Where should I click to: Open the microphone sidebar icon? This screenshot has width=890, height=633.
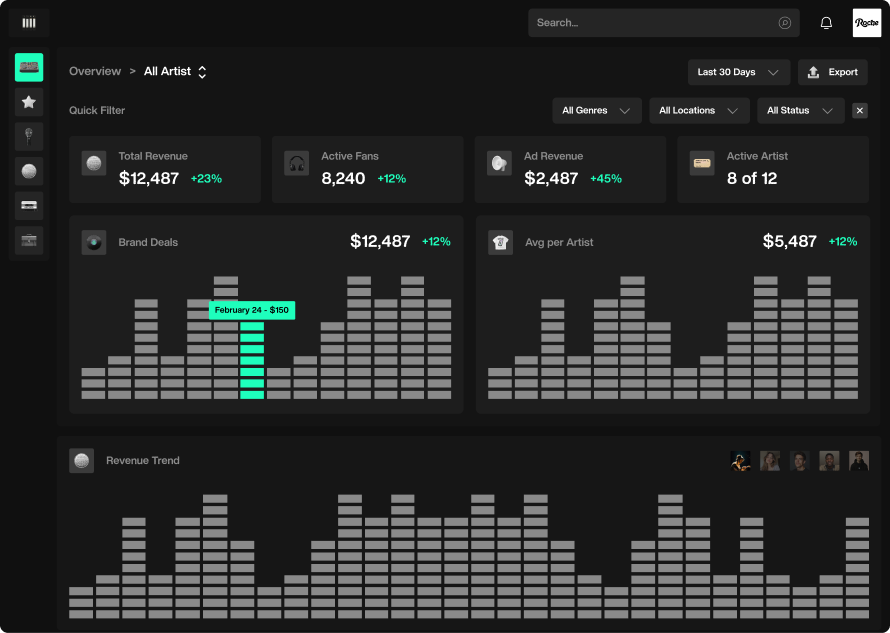[x=29, y=137]
